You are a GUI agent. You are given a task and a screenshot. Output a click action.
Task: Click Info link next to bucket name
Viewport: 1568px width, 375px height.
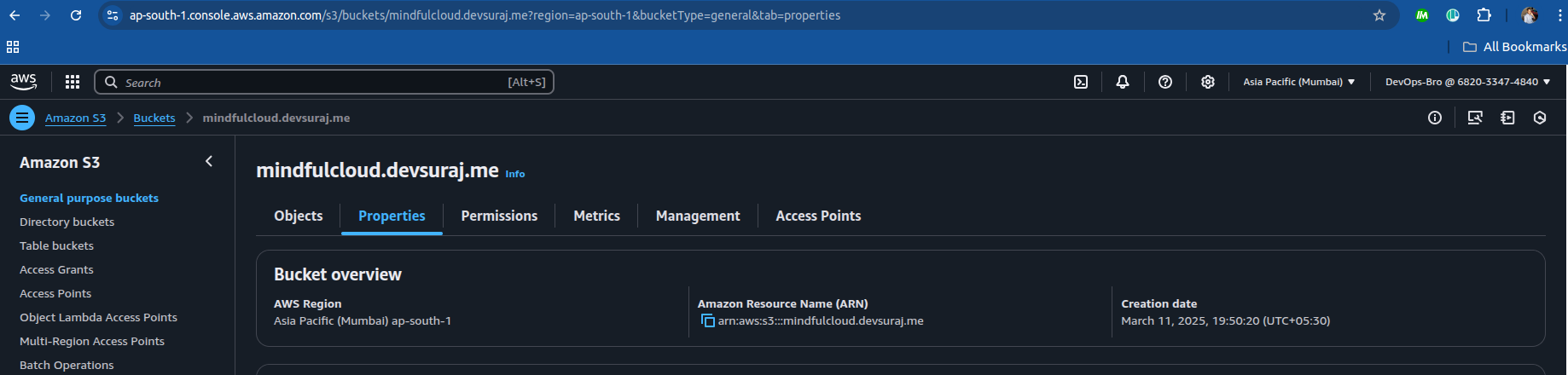pyautogui.click(x=515, y=174)
